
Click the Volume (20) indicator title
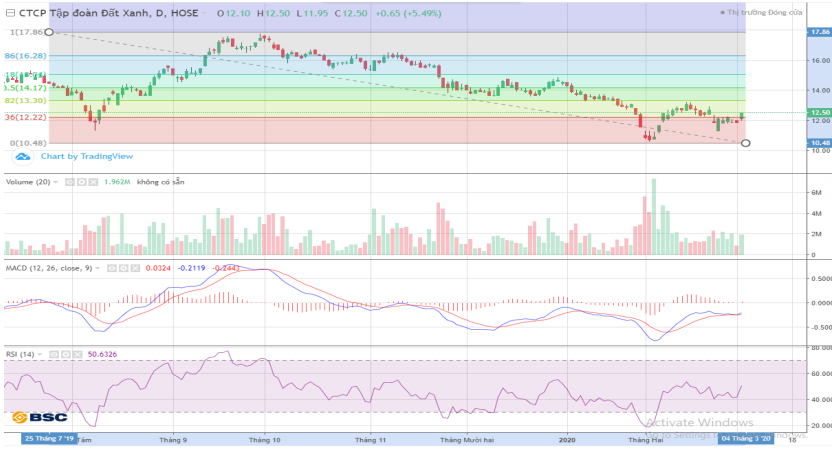click(x=28, y=182)
